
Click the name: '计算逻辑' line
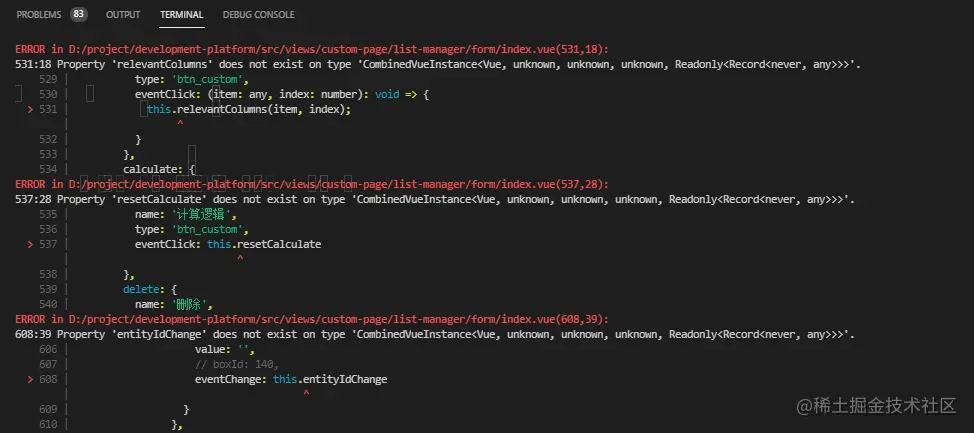coord(186,214)
